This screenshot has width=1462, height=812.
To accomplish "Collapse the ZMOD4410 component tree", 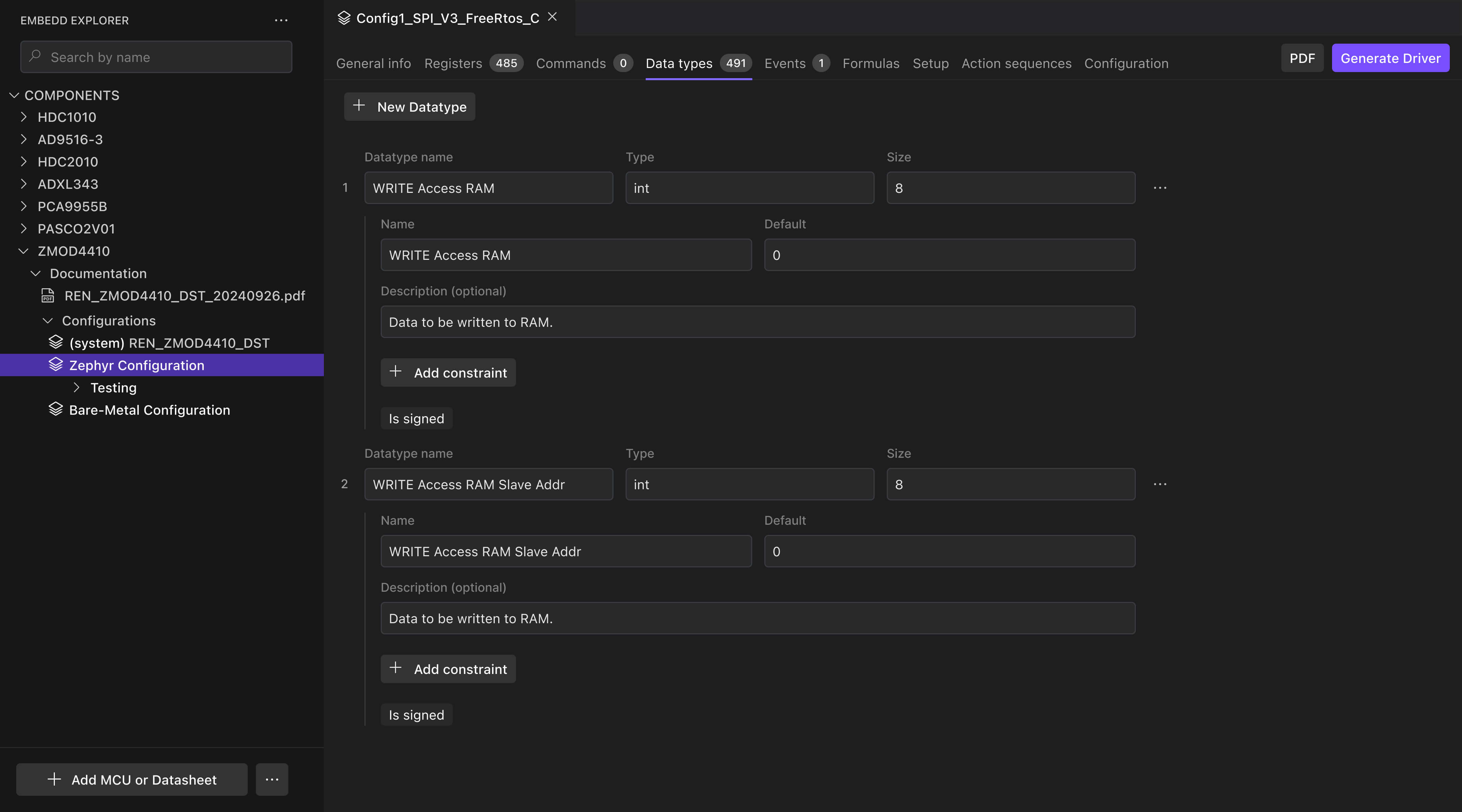I will pyautogui.click(x=23, y=251).
